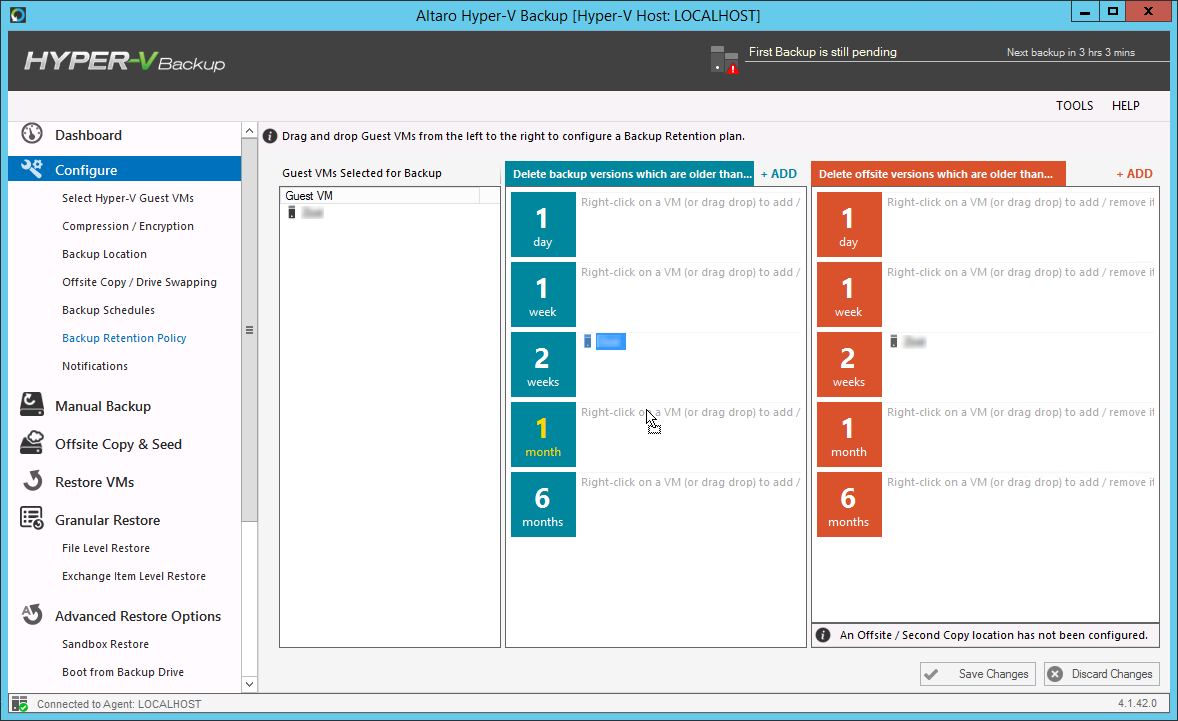Select blue 2 weeks retention tile
1178x721 pixels.
coord(543,364)
